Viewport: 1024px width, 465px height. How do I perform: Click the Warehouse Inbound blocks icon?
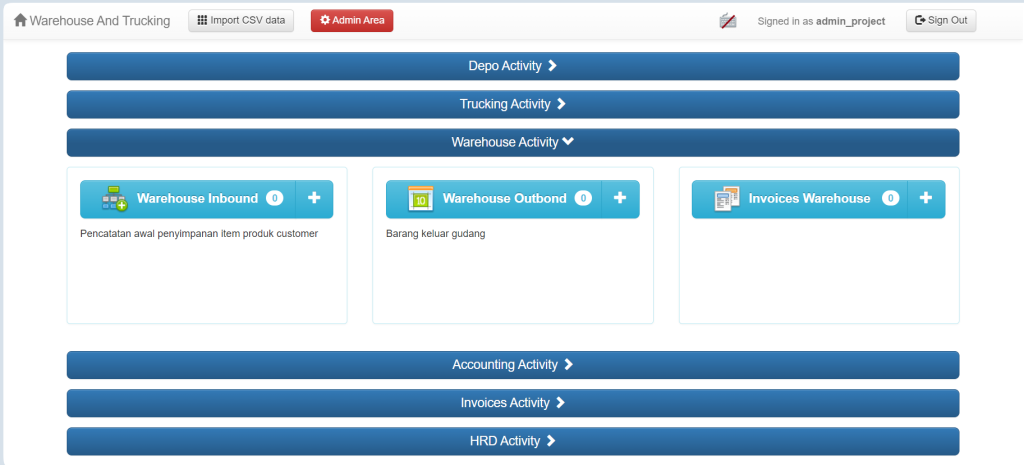click(114, 199)
